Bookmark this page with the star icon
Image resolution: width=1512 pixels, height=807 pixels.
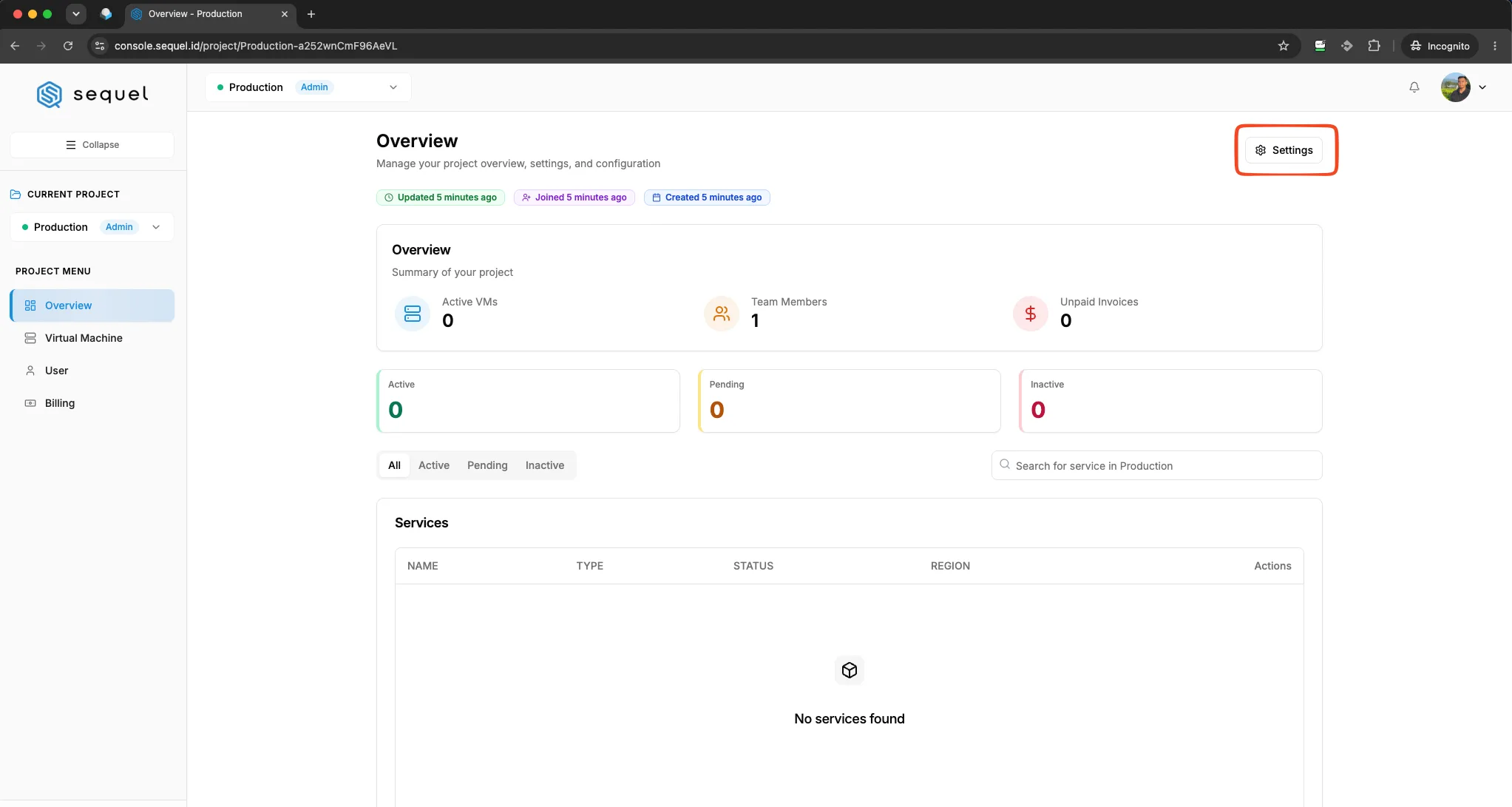[1284, 46]
